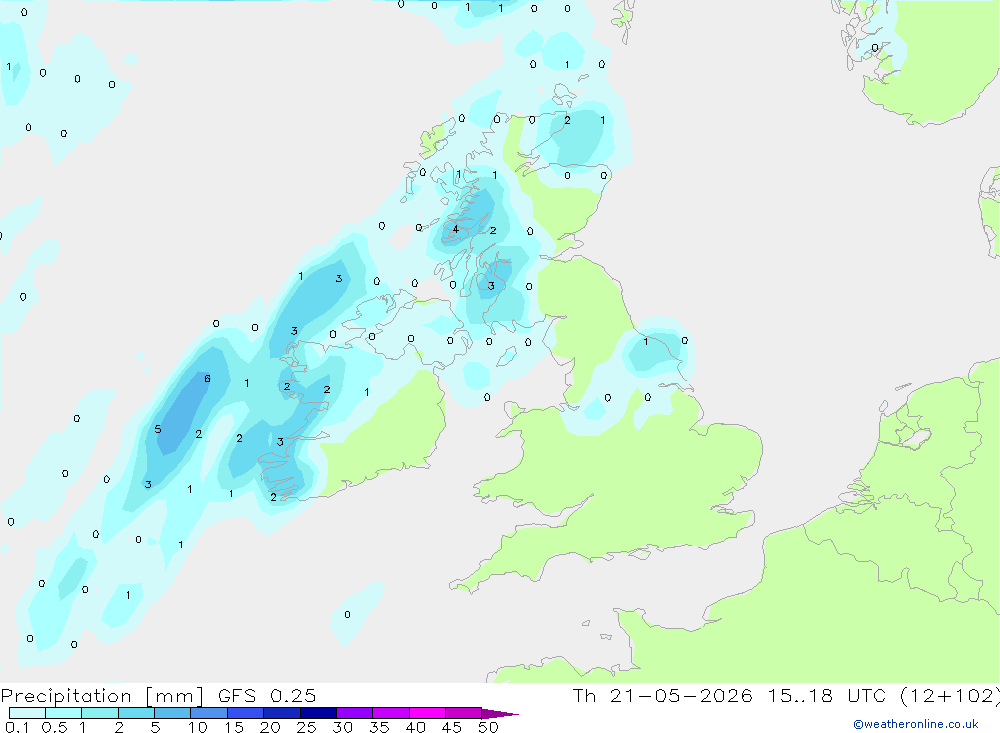Click the legend label "45"
1000x733 pixels.
click(x=452, y=727)
